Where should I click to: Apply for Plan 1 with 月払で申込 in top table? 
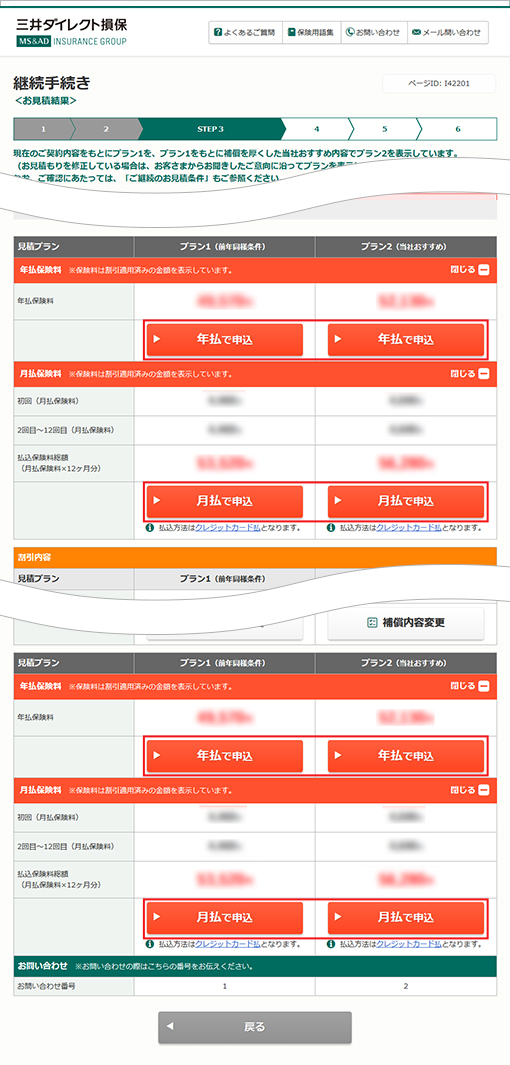(225, 502)
